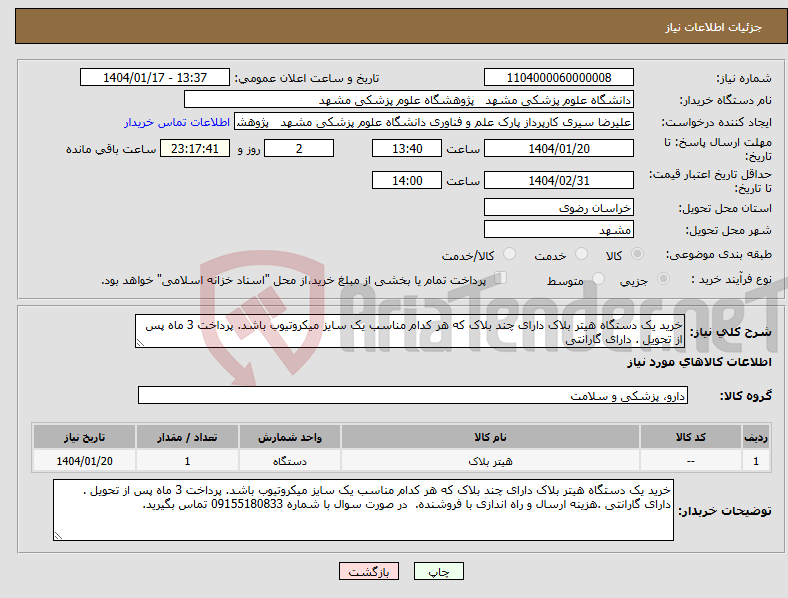Click the 1404/01/20 need date table cell

(x=84, y=461)
